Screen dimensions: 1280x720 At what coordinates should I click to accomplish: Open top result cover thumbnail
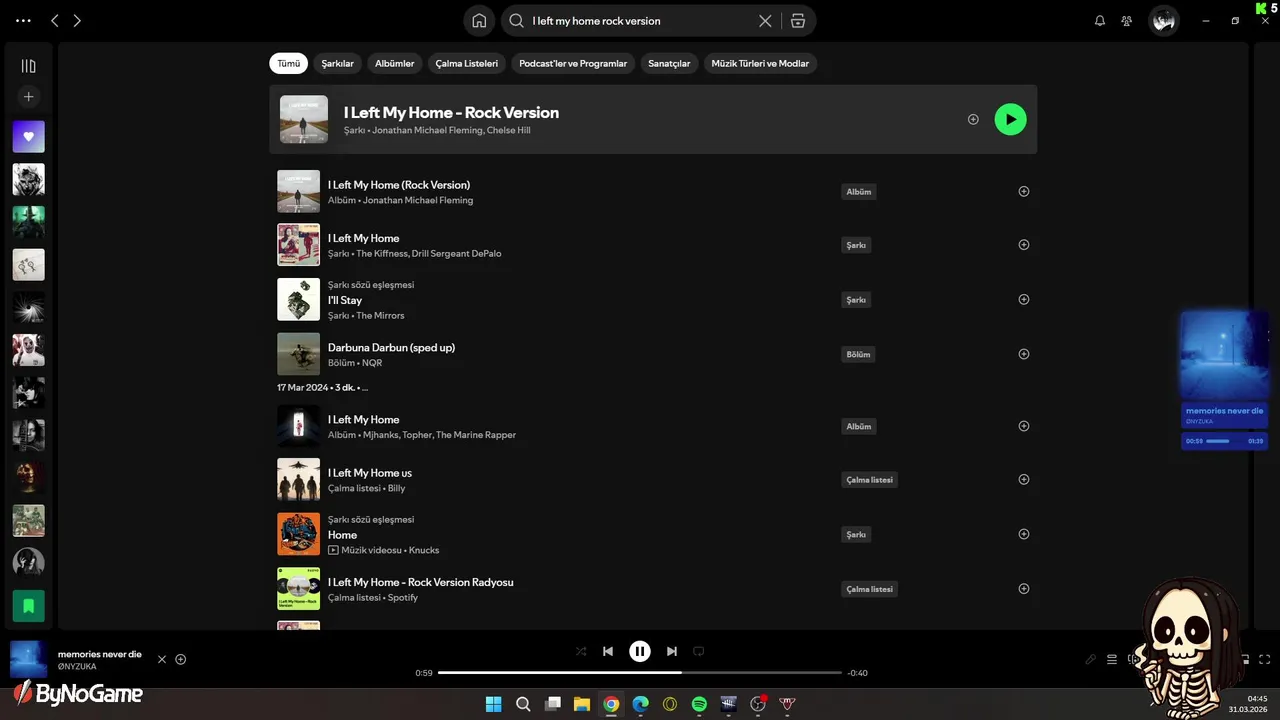point(304,119)
